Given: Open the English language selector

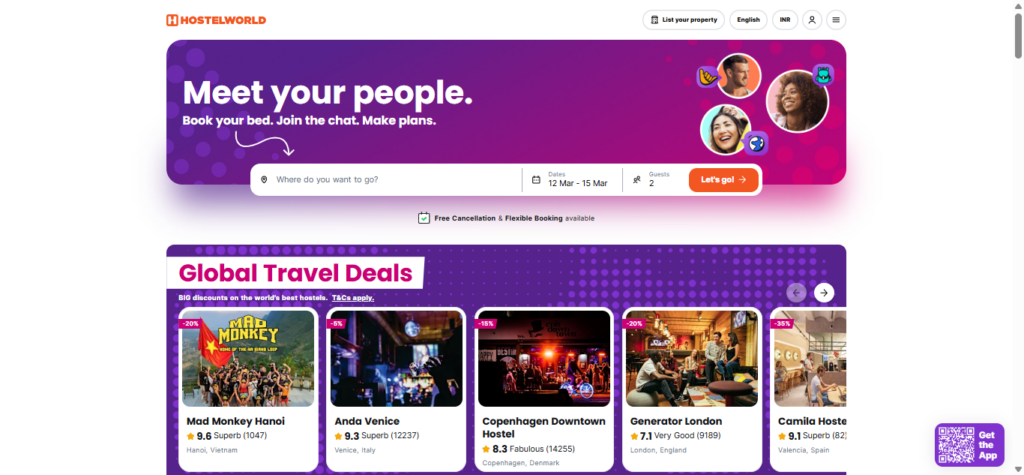Looking at the screenshot, I should coord(748,19).
